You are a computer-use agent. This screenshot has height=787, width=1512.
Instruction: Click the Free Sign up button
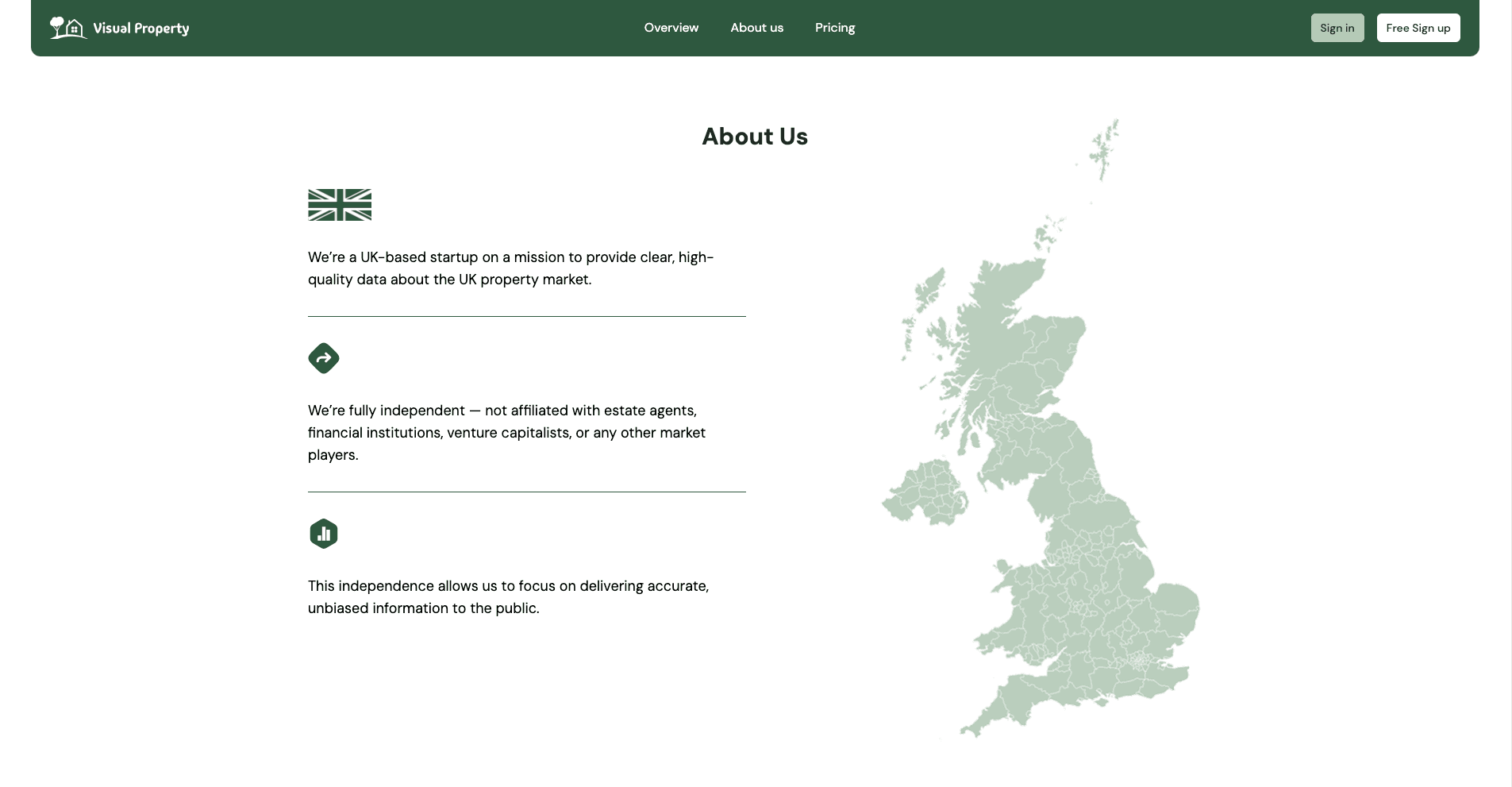pos(1418,28)
